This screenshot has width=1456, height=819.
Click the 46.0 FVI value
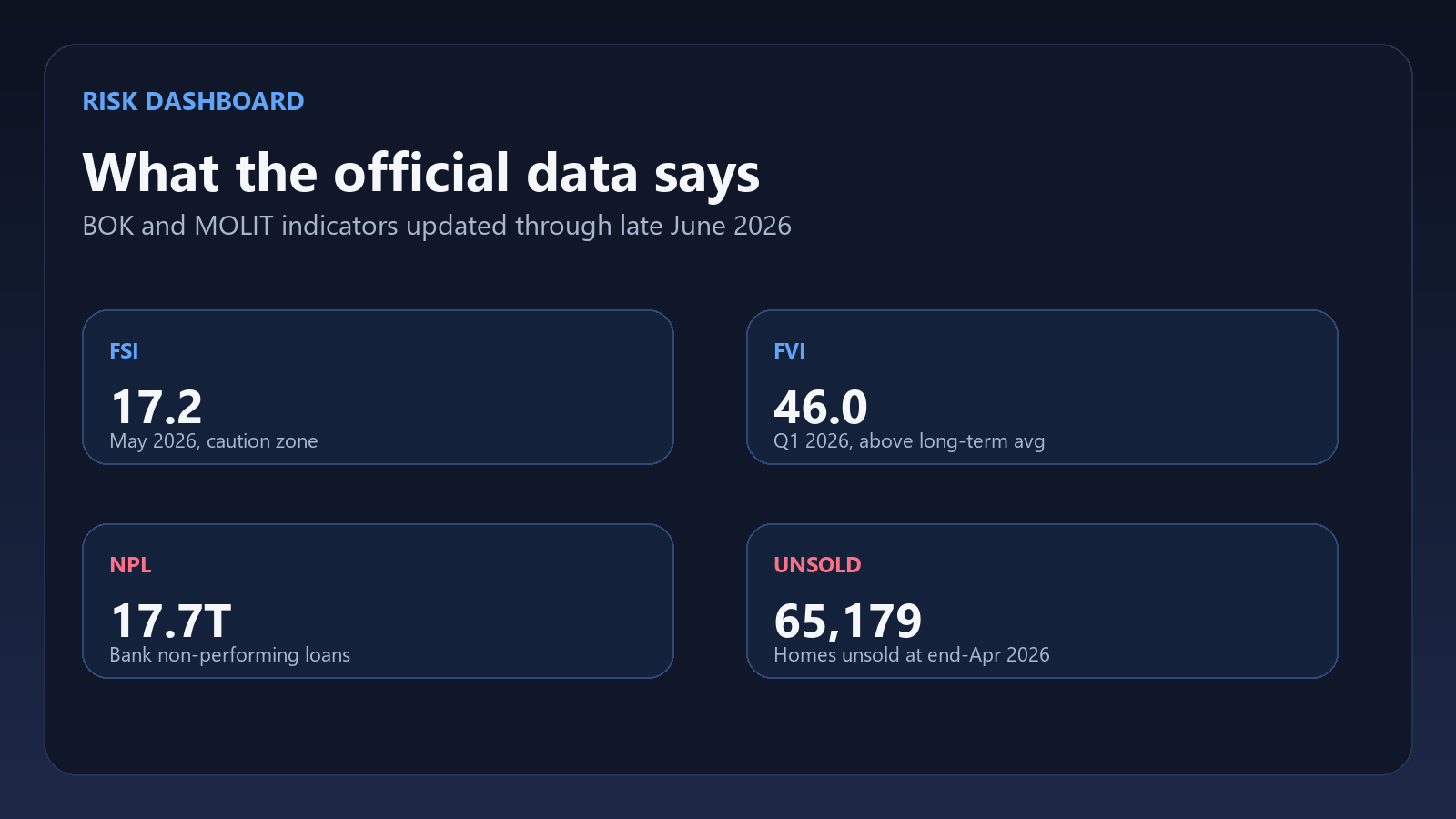pyautogui.click(x=821, y=407)
